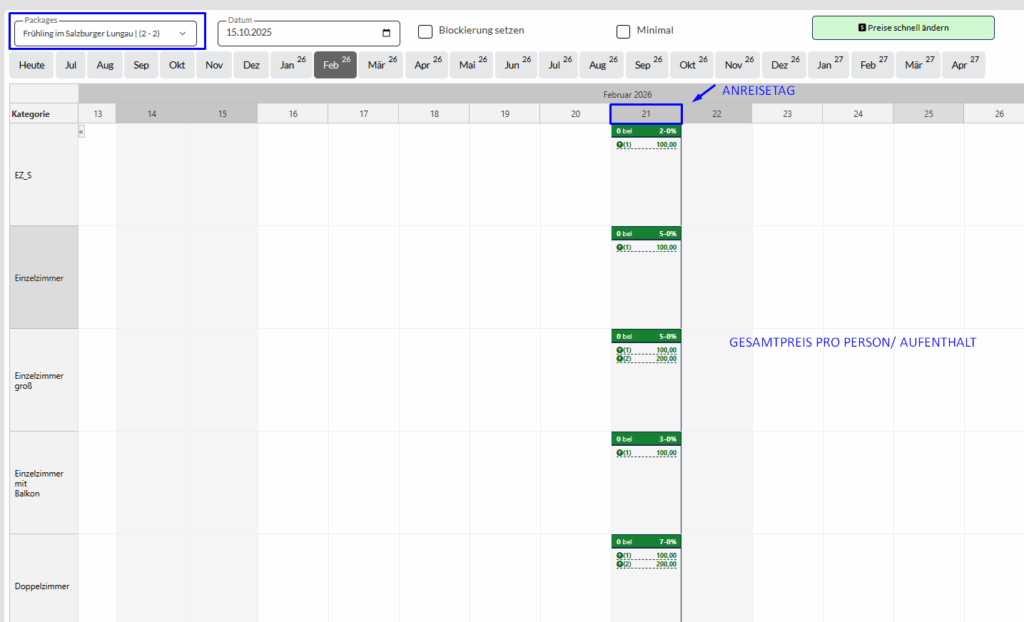Switch to the Mär 26 month tab
Viewport: 1024px width, 622px height.
[381, 65]
